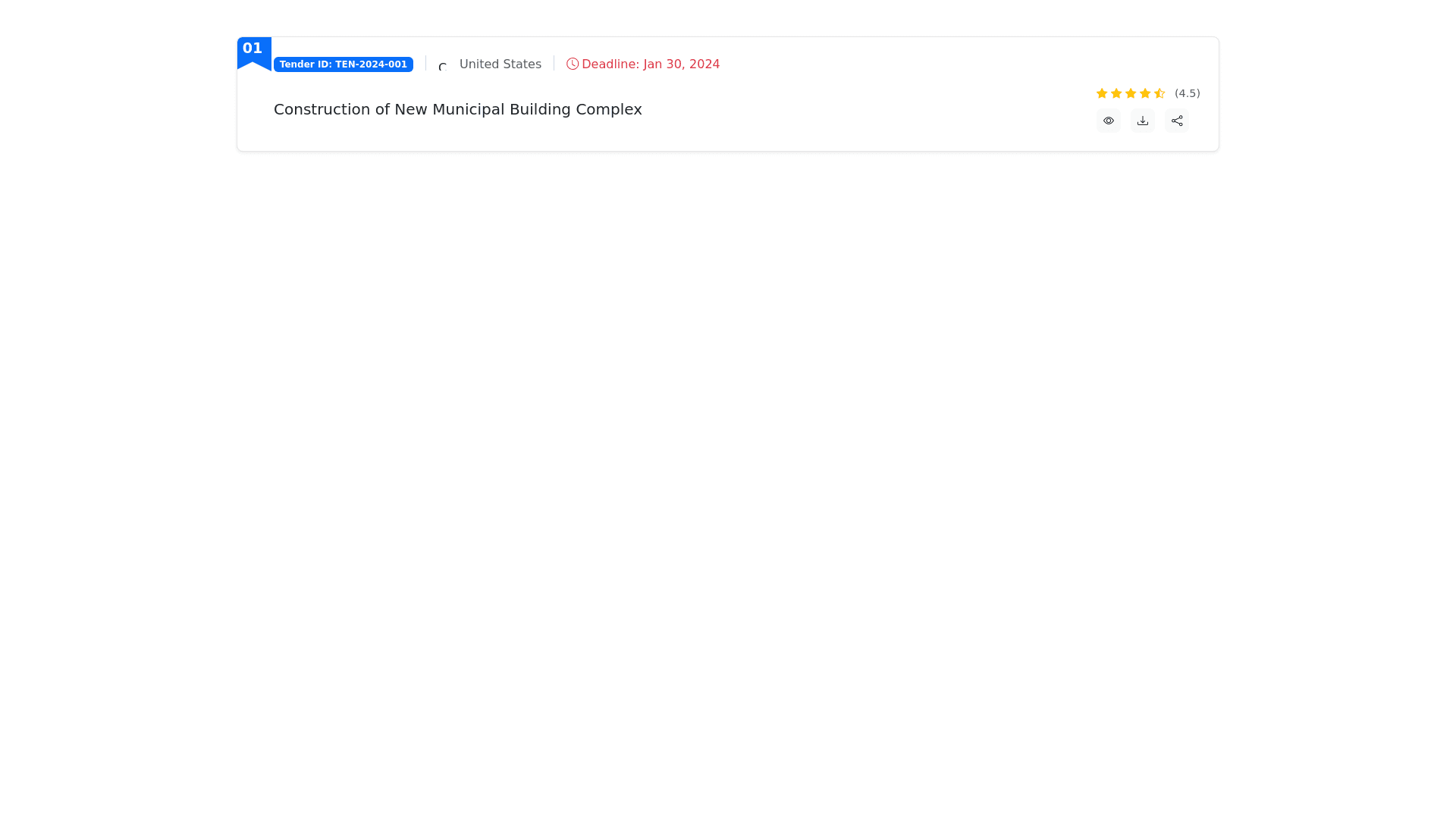Rate one star using the first star
Screen dimensions: 1456x819
click(1102, 93)
